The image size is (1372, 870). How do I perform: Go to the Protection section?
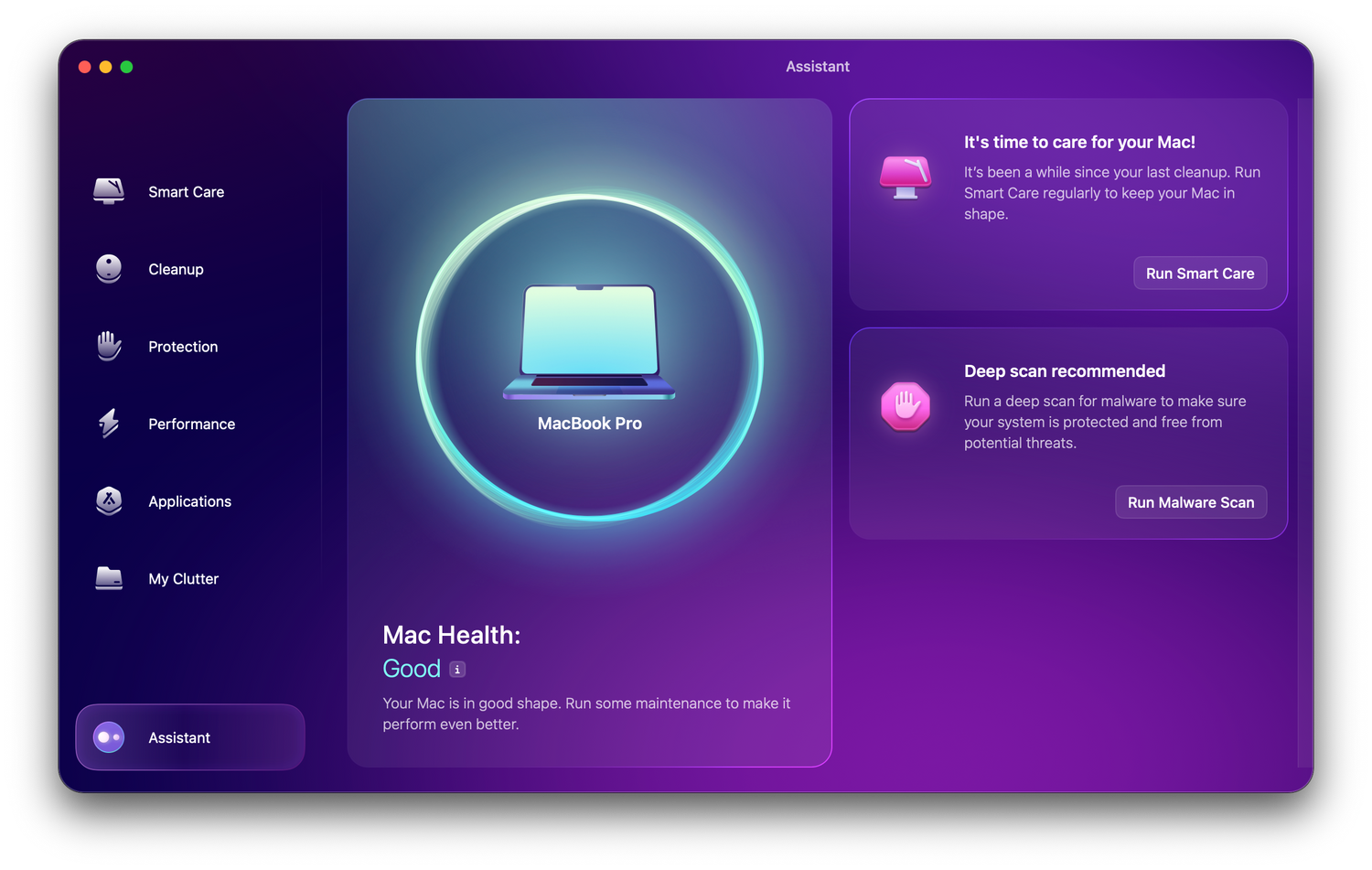[x=190, y=347]
